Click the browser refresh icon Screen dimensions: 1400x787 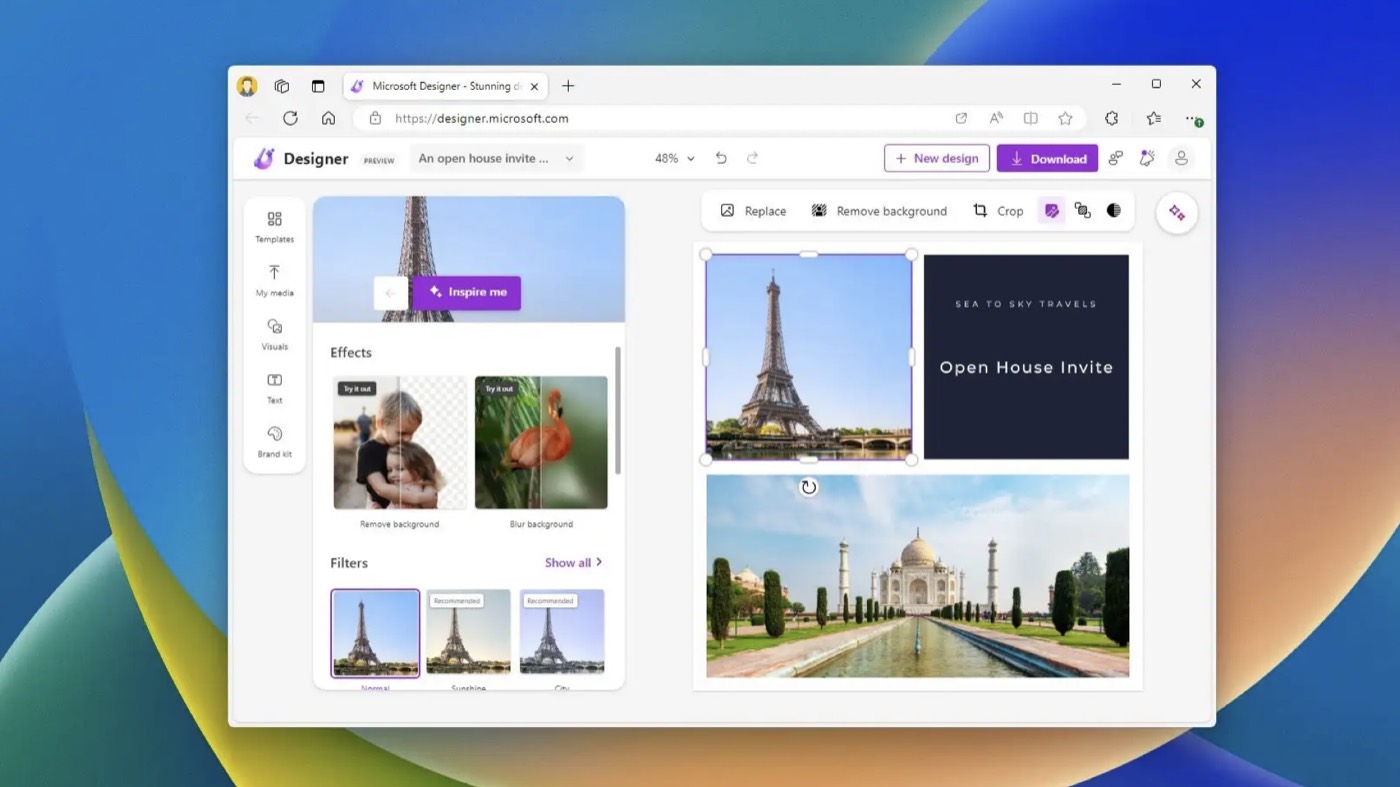point(290,118)
